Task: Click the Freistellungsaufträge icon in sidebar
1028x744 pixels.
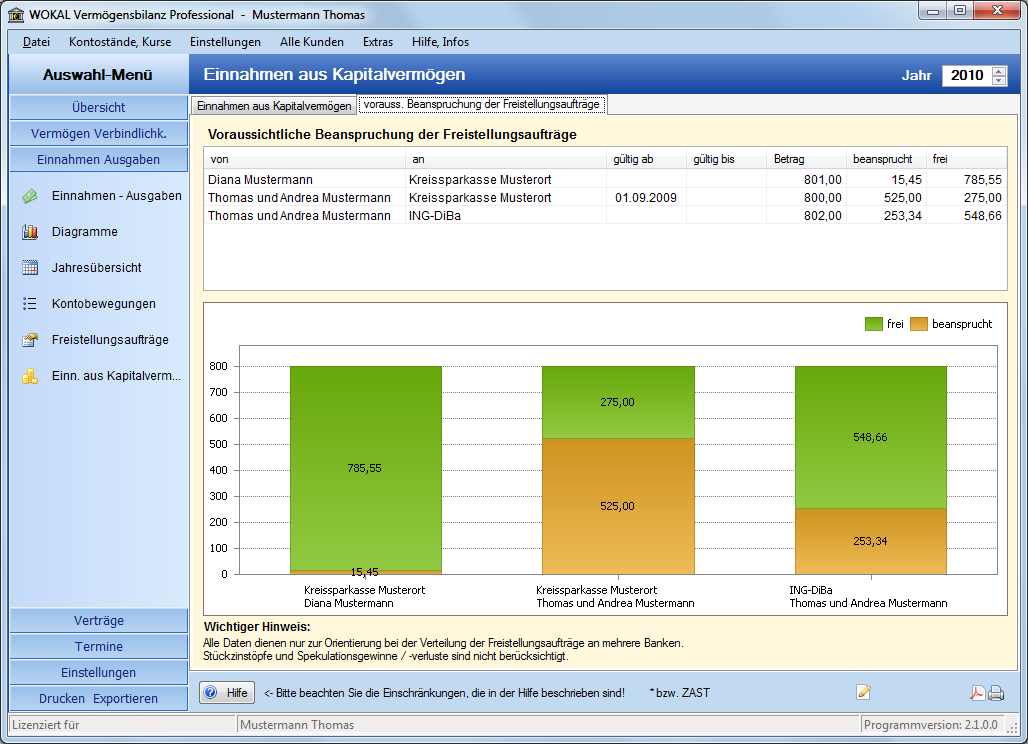Action: tap(30, 340)
